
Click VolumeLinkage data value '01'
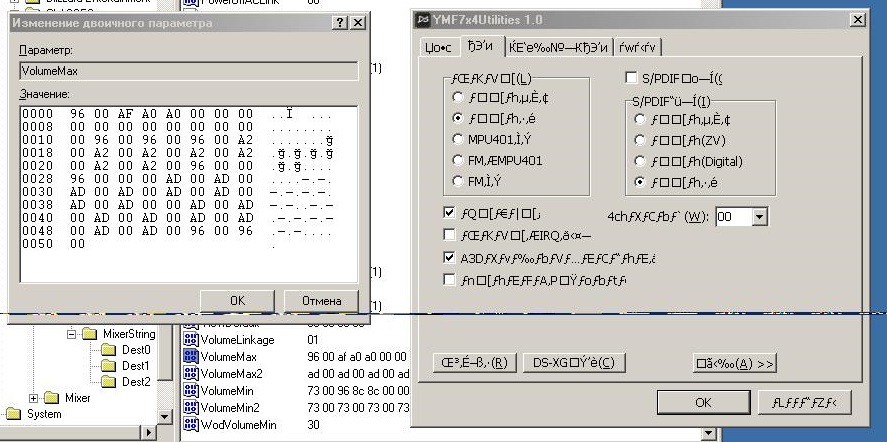point(312,340)
